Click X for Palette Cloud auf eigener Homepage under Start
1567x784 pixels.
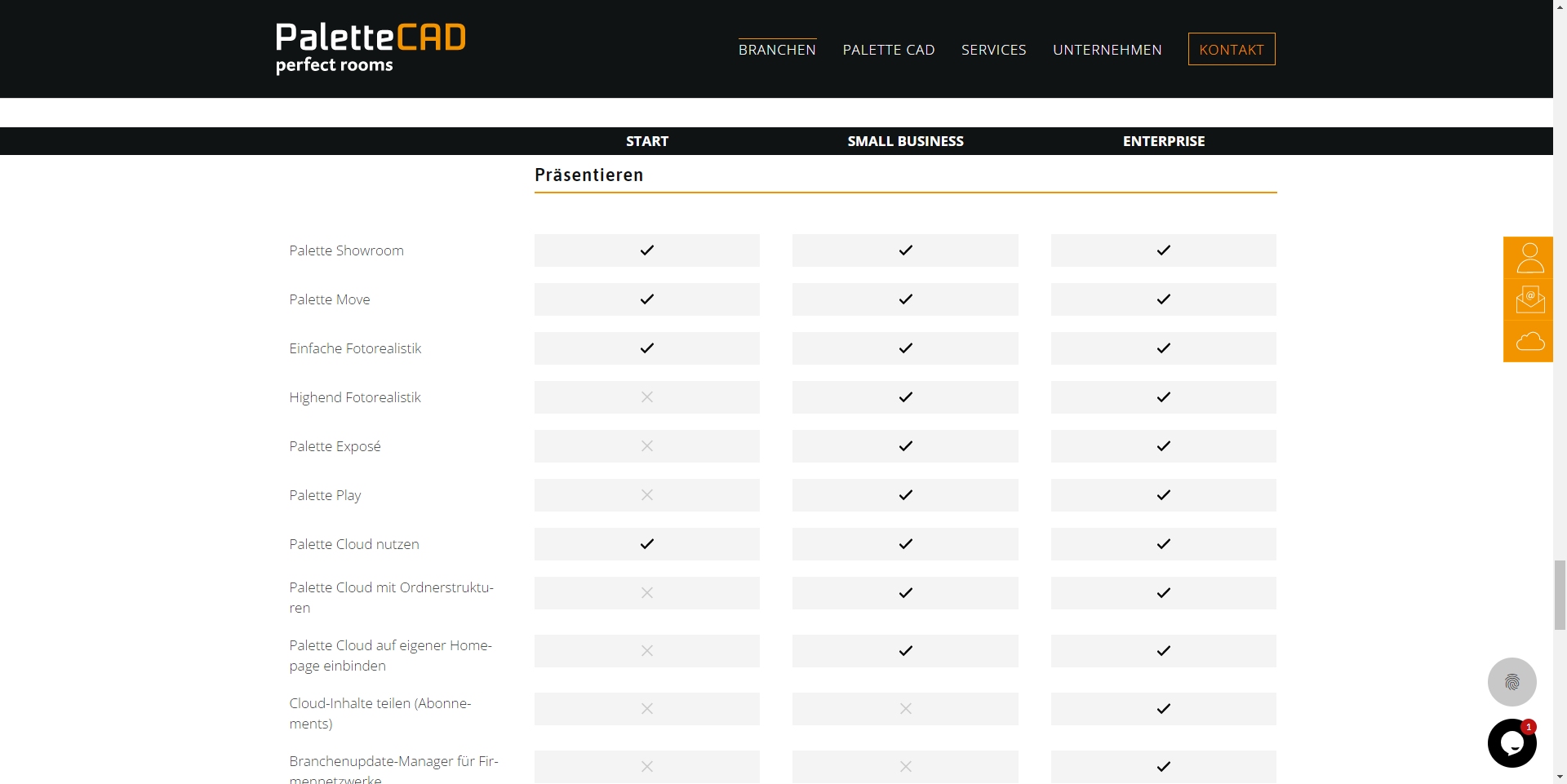pos(647,651)
